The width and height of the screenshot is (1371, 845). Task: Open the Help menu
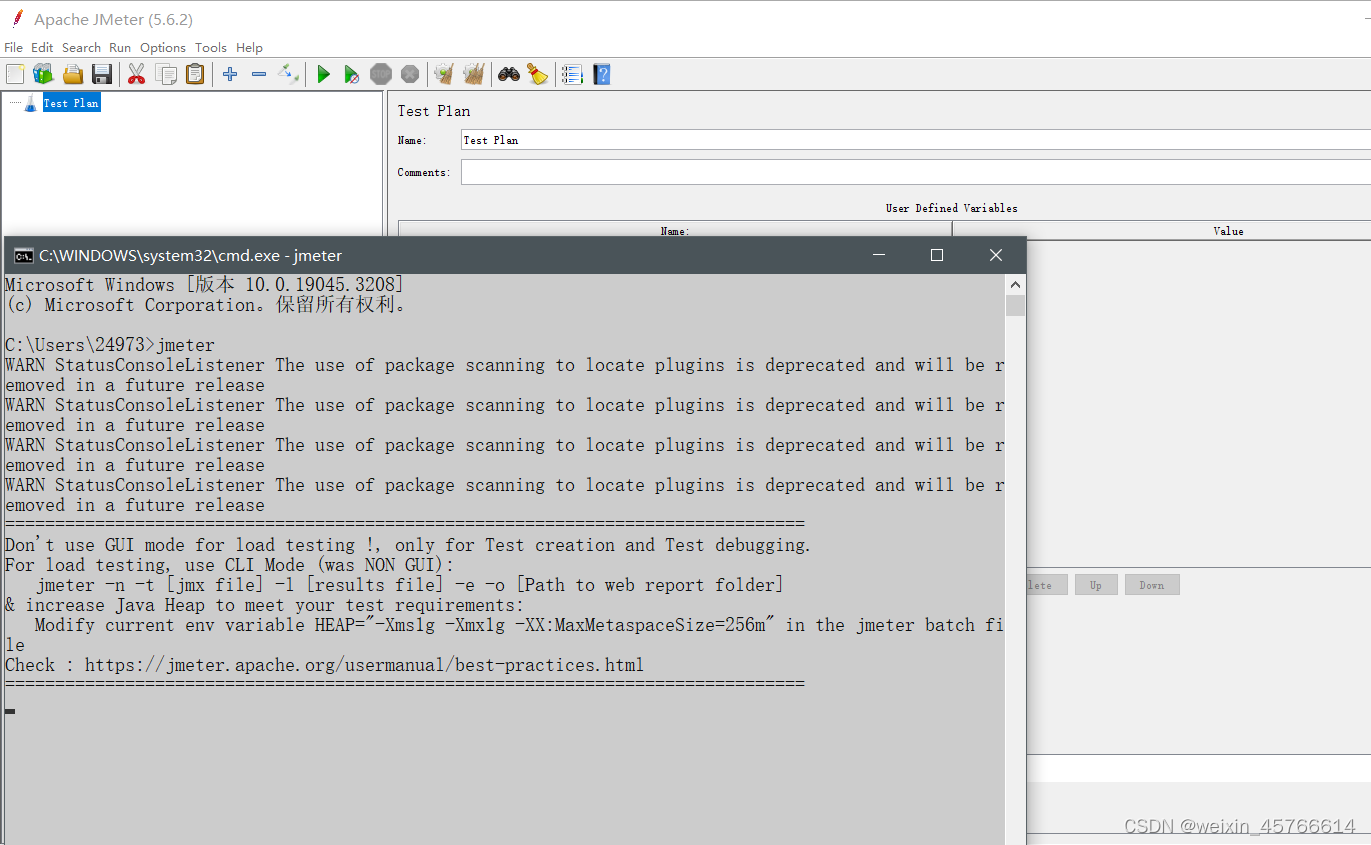click(250, 47)
